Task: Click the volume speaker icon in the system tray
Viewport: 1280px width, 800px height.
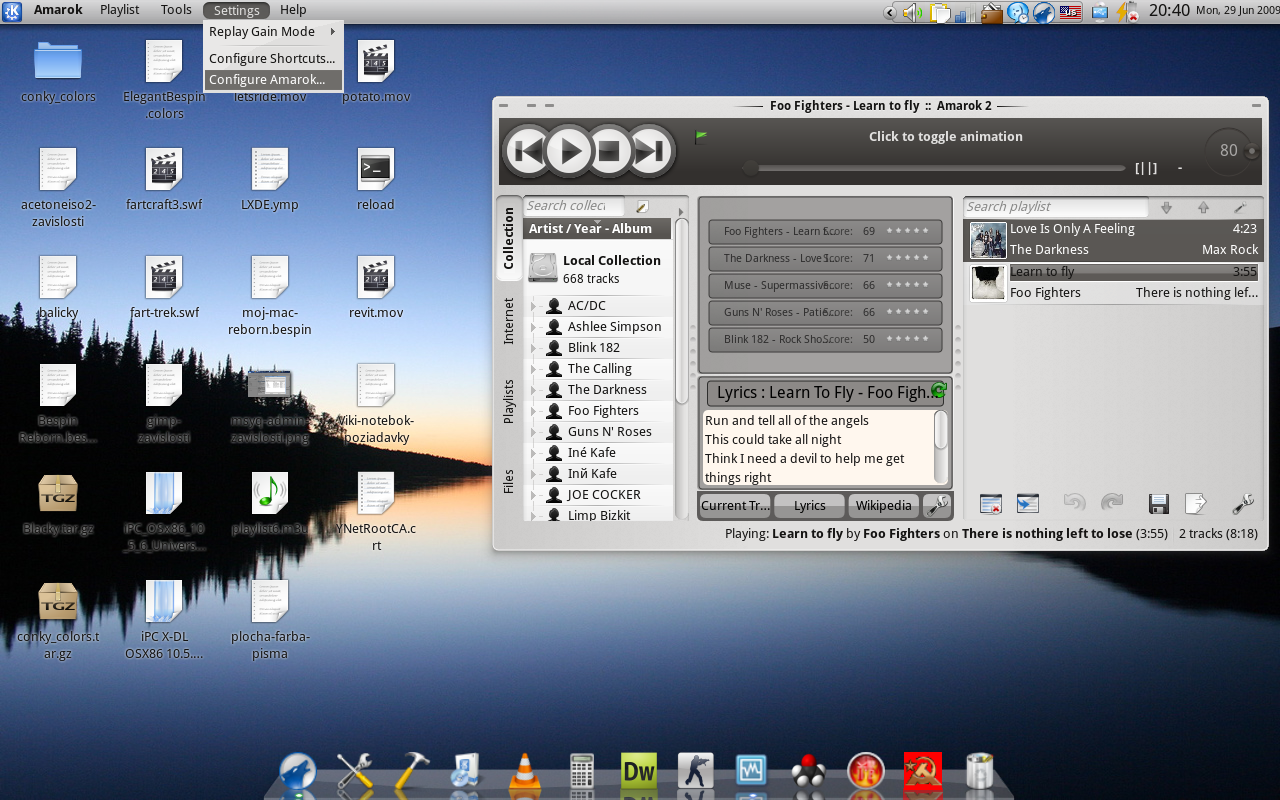Action: click(x=912, y=12)
